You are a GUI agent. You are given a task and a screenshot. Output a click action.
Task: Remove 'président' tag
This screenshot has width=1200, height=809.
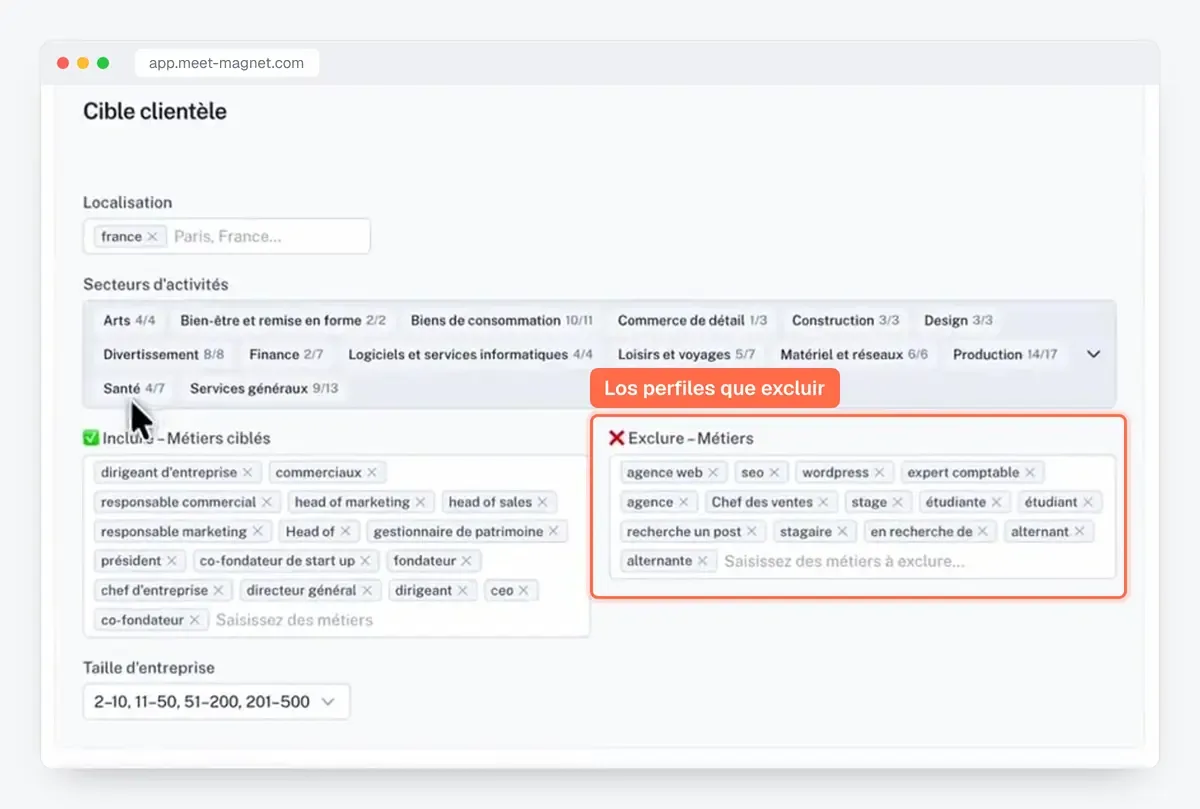(x=172, y=561)
